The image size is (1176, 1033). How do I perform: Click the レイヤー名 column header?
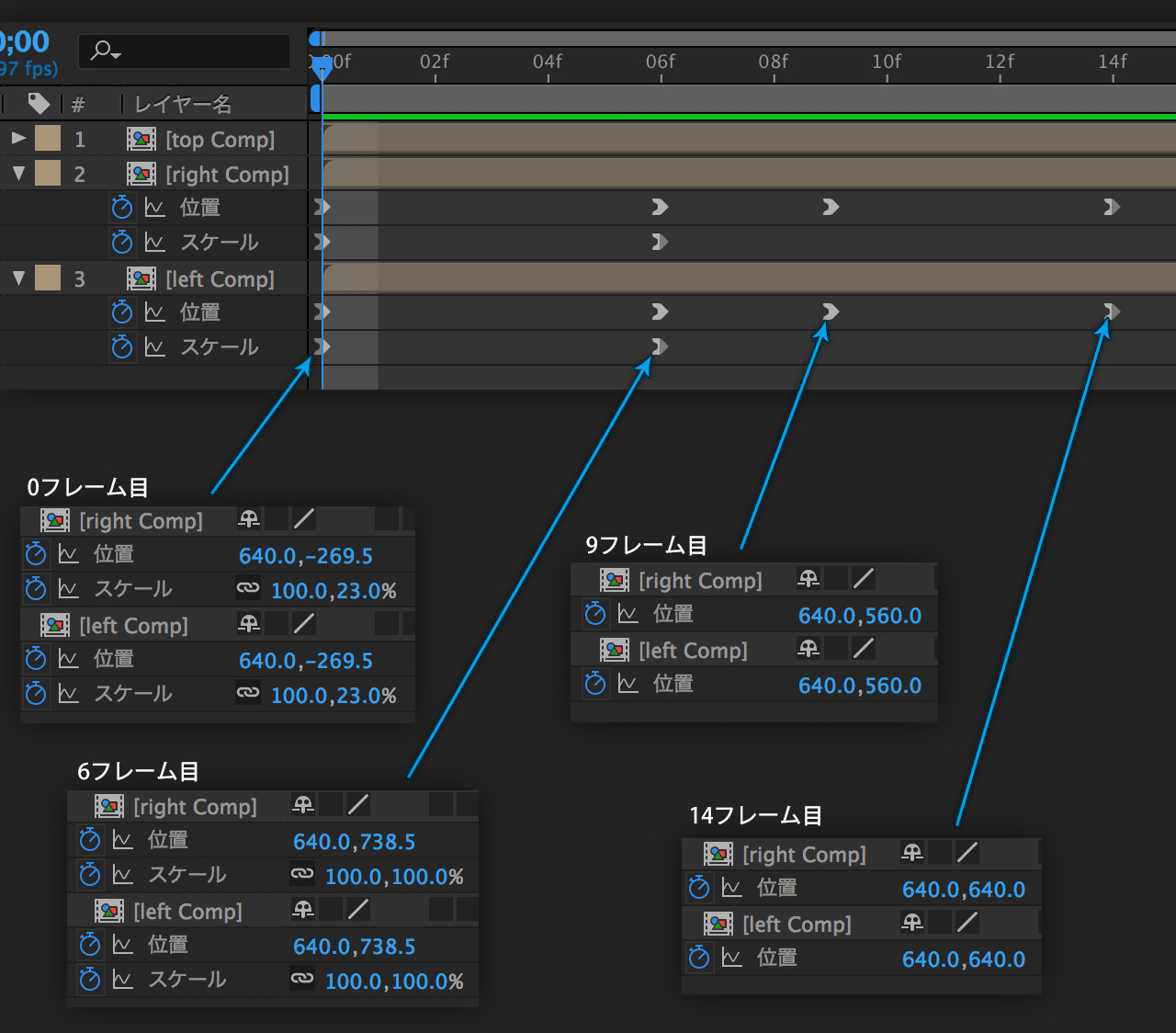coord(183,105)
